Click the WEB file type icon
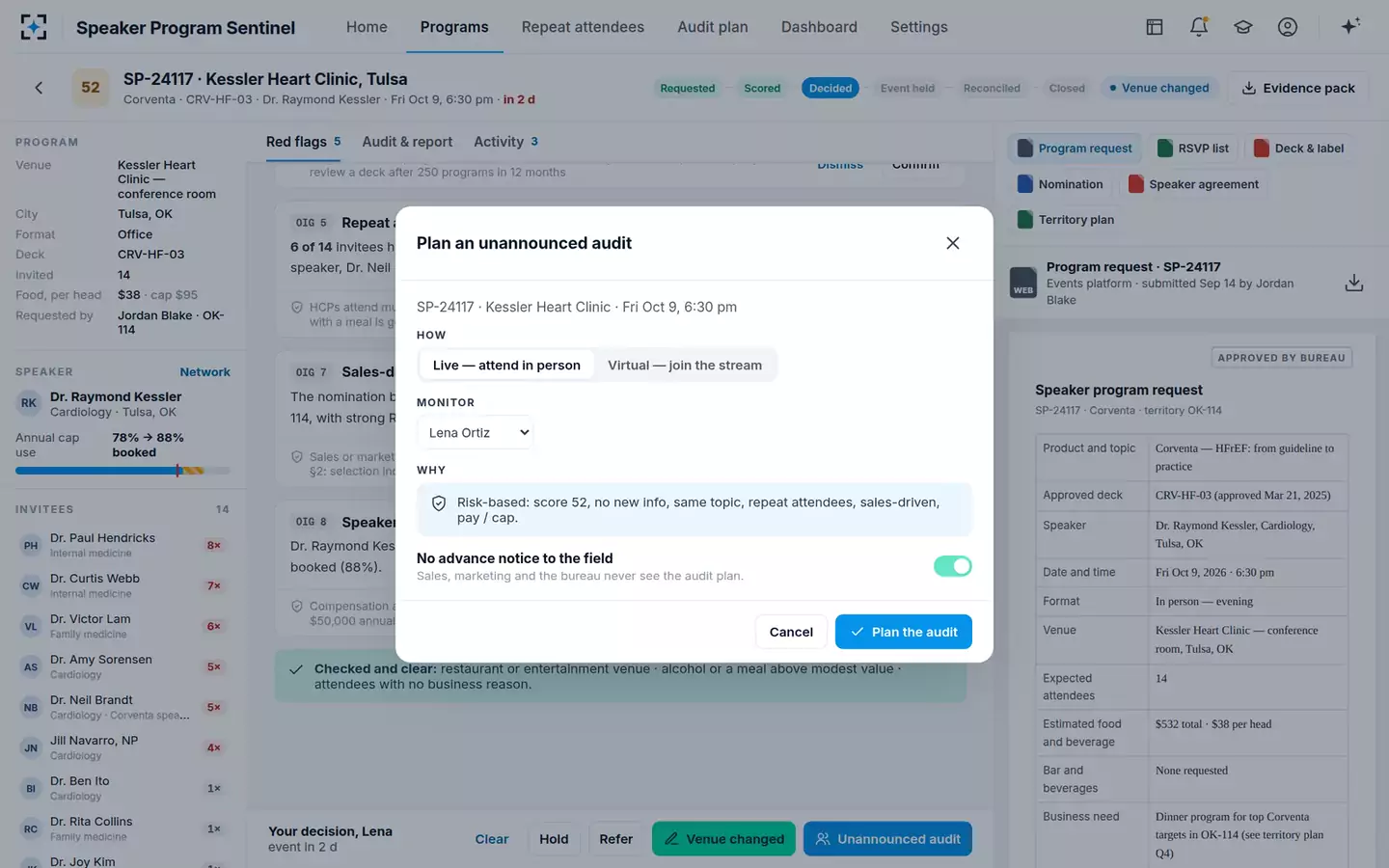 coord(1023,284)
